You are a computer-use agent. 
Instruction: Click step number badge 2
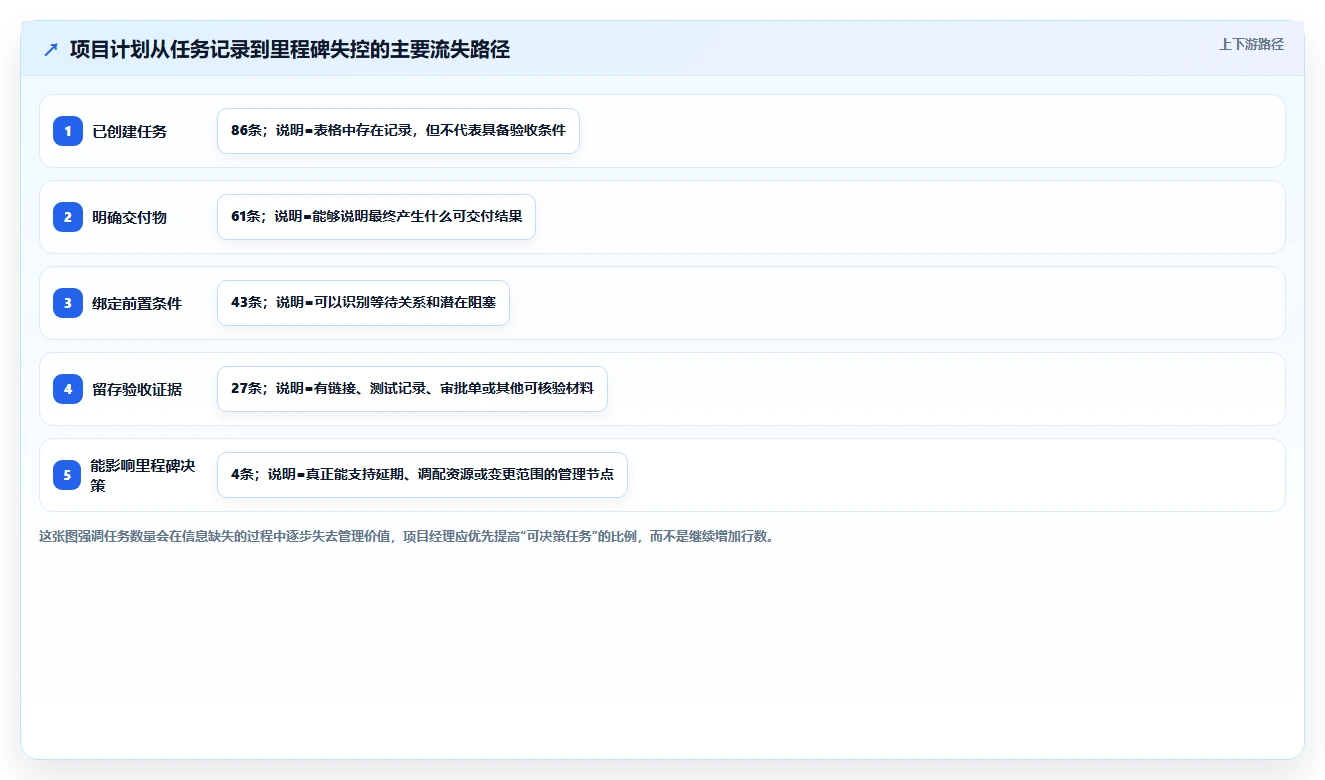click(x=68, y=217)
